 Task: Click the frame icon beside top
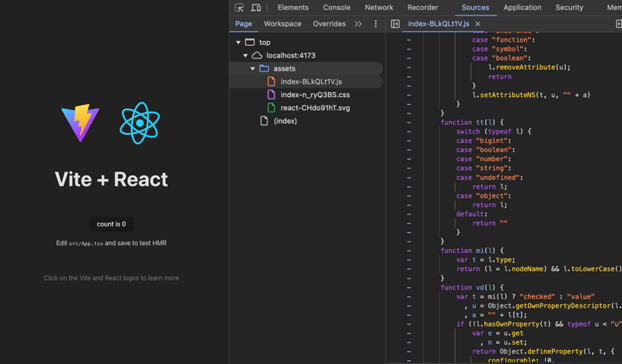pos(250,42)
